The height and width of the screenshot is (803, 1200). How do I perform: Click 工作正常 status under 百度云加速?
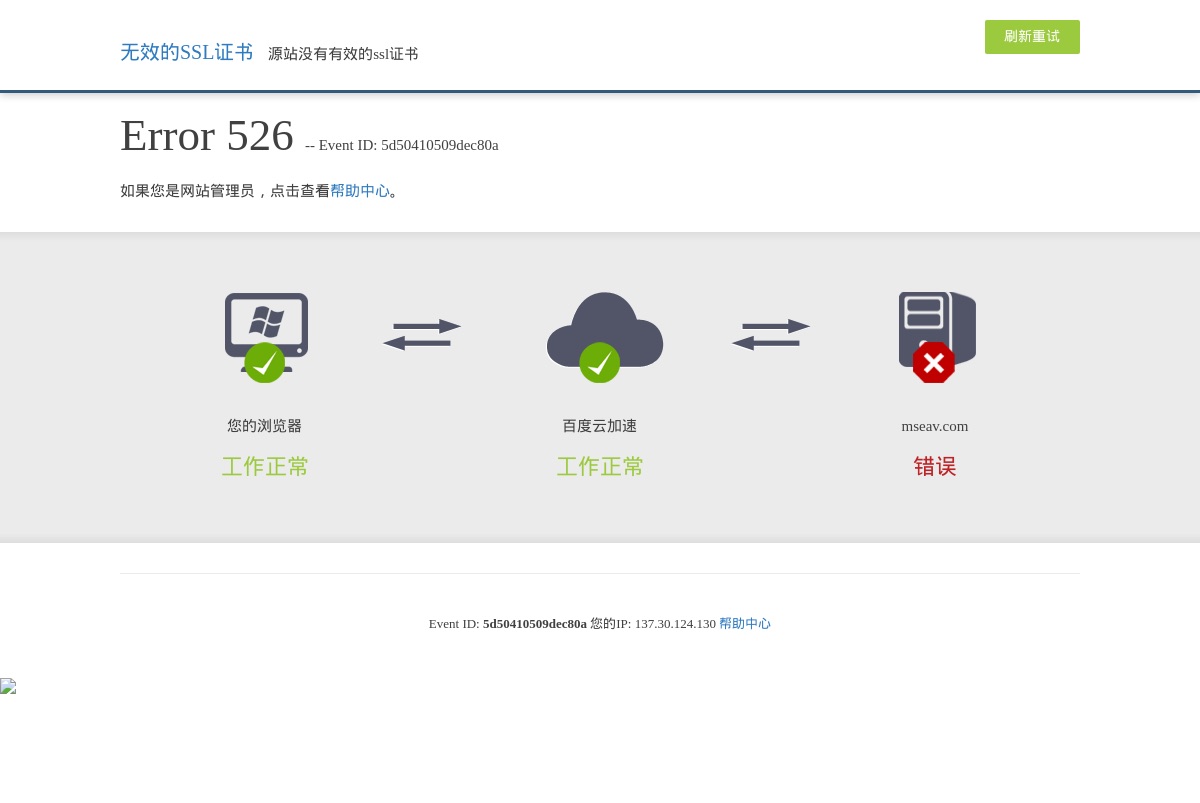tap(600, 467)
